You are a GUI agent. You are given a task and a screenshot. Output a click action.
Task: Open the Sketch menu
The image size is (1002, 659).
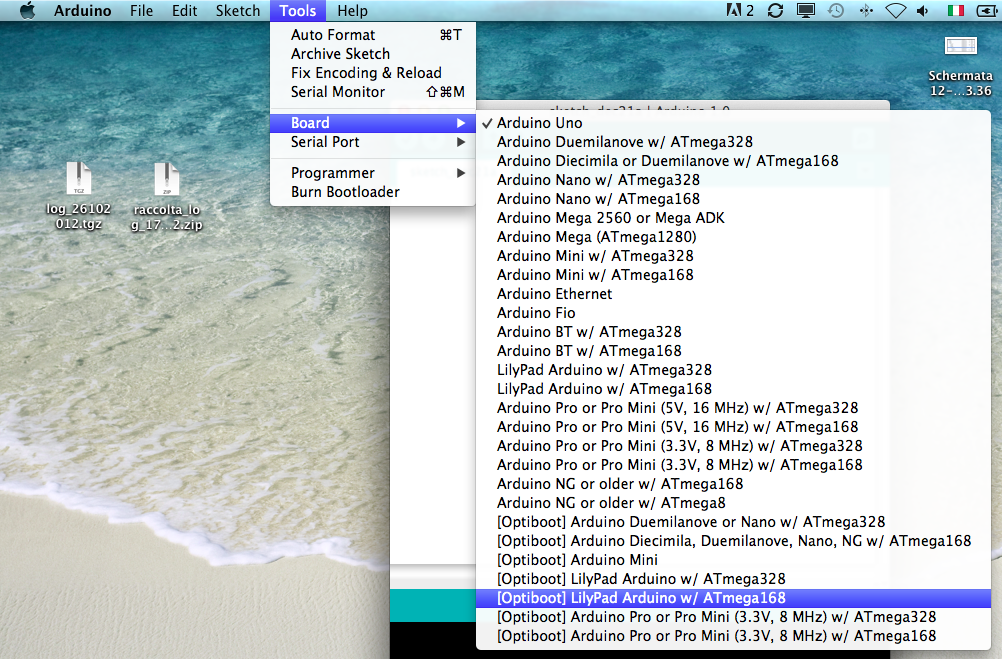(237, 11)
